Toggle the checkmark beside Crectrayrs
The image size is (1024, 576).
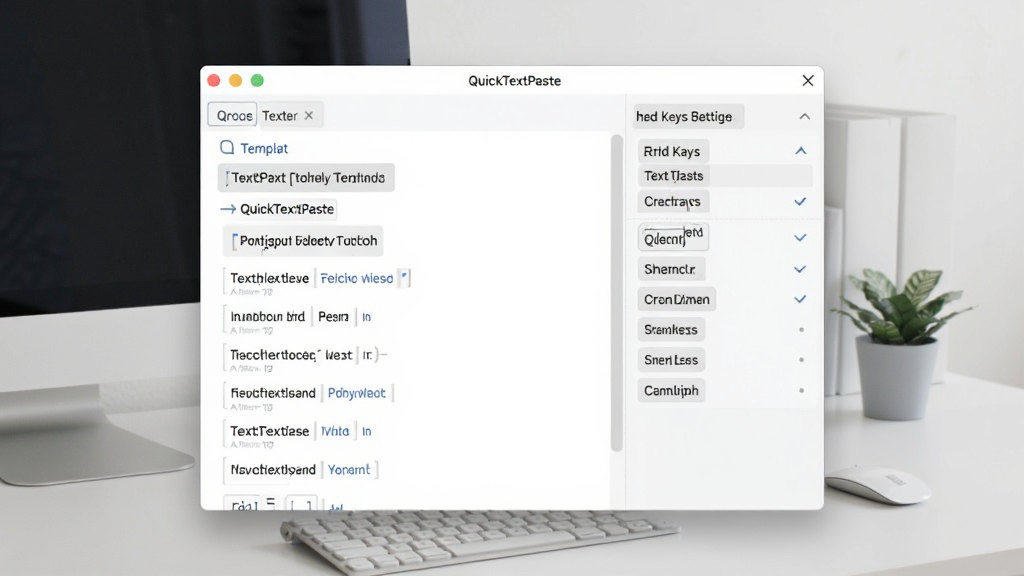click(800, 201)
